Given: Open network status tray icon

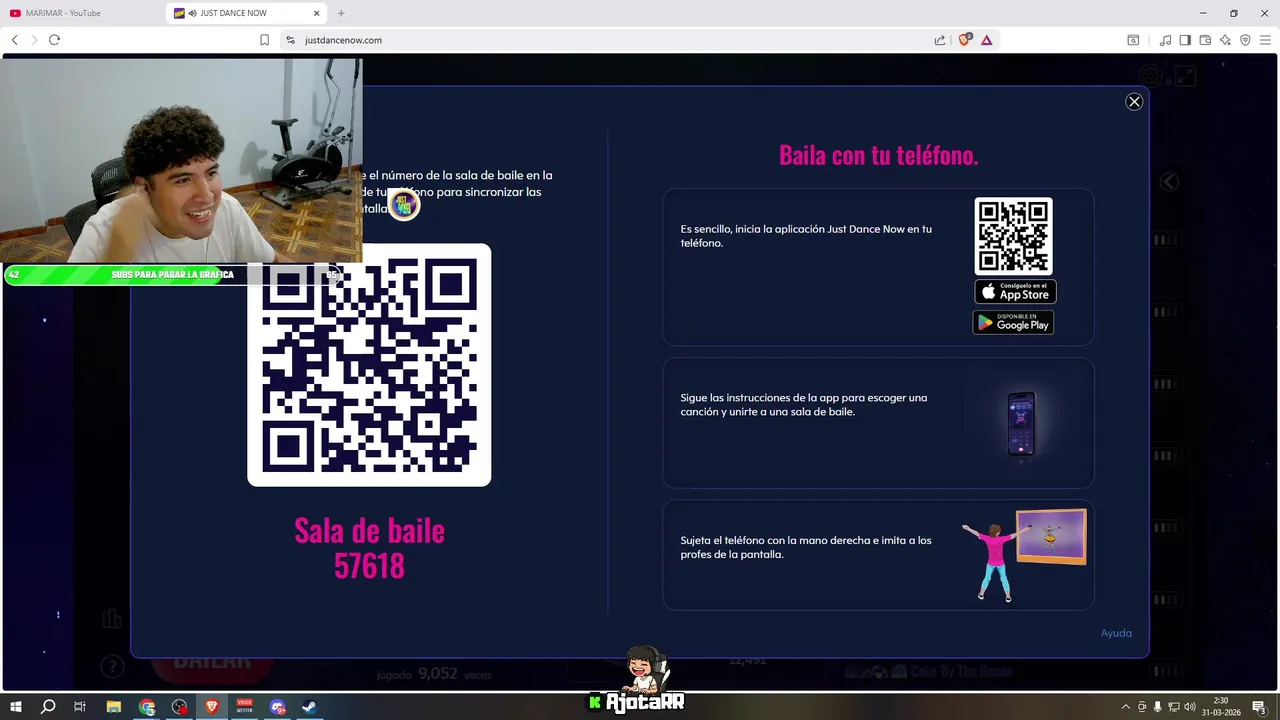Looking at the screenshot, I should (x=1174, y=707).
